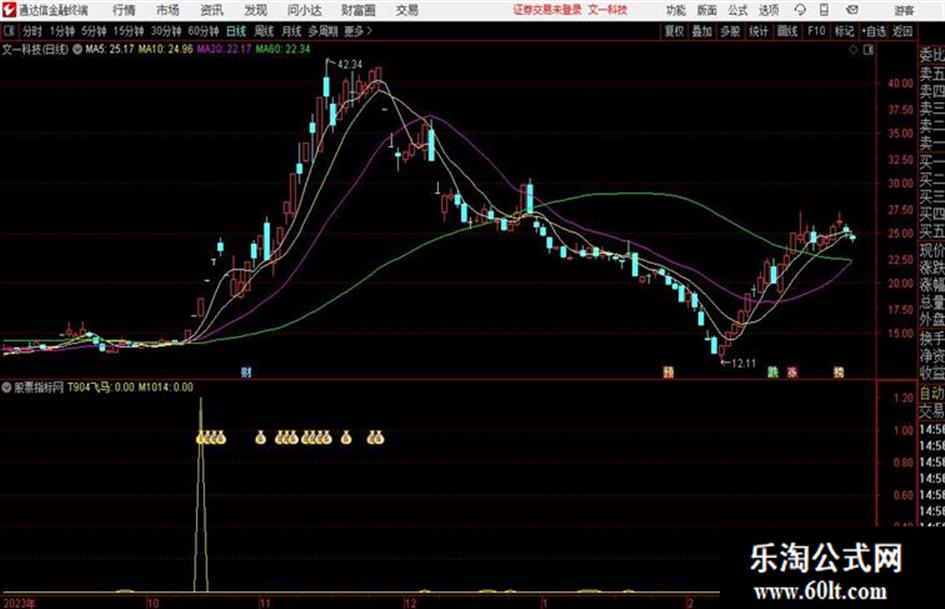The height and width of the screenshot is (609, 945).
Task: Click the 文一科技 stock name link in title bar
Action: tap(608, 10)
